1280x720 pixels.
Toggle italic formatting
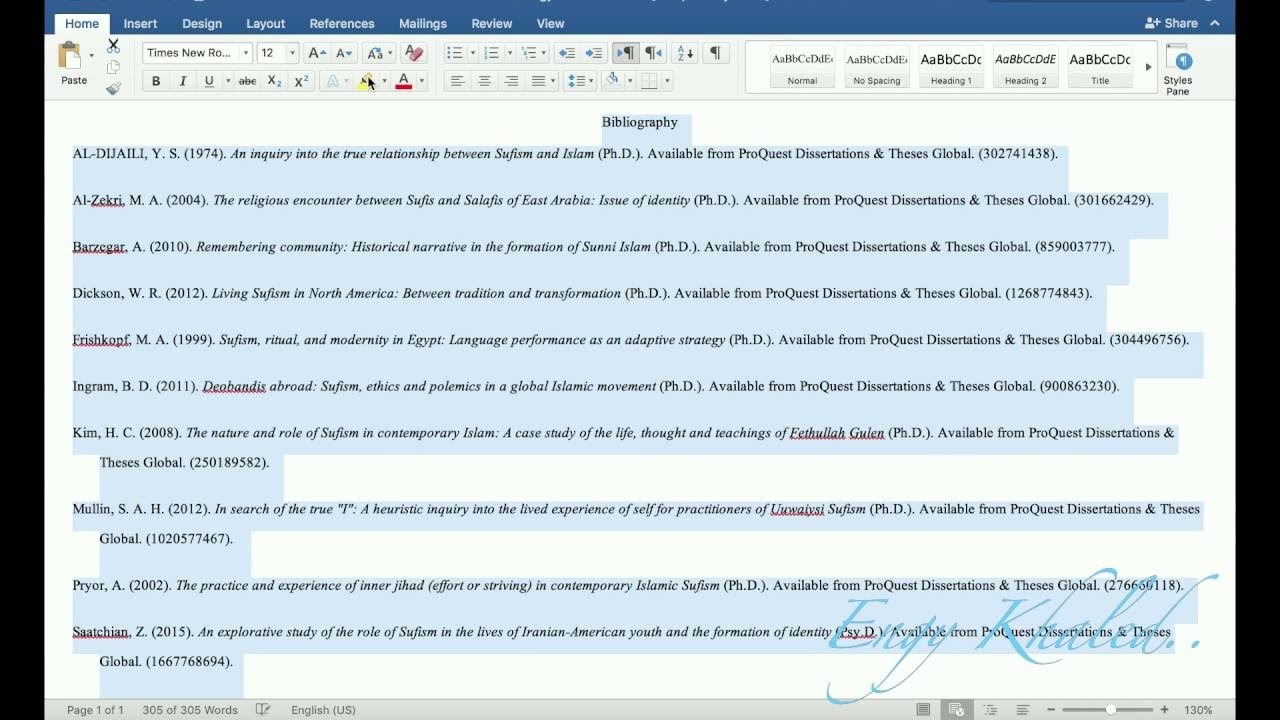182,81
